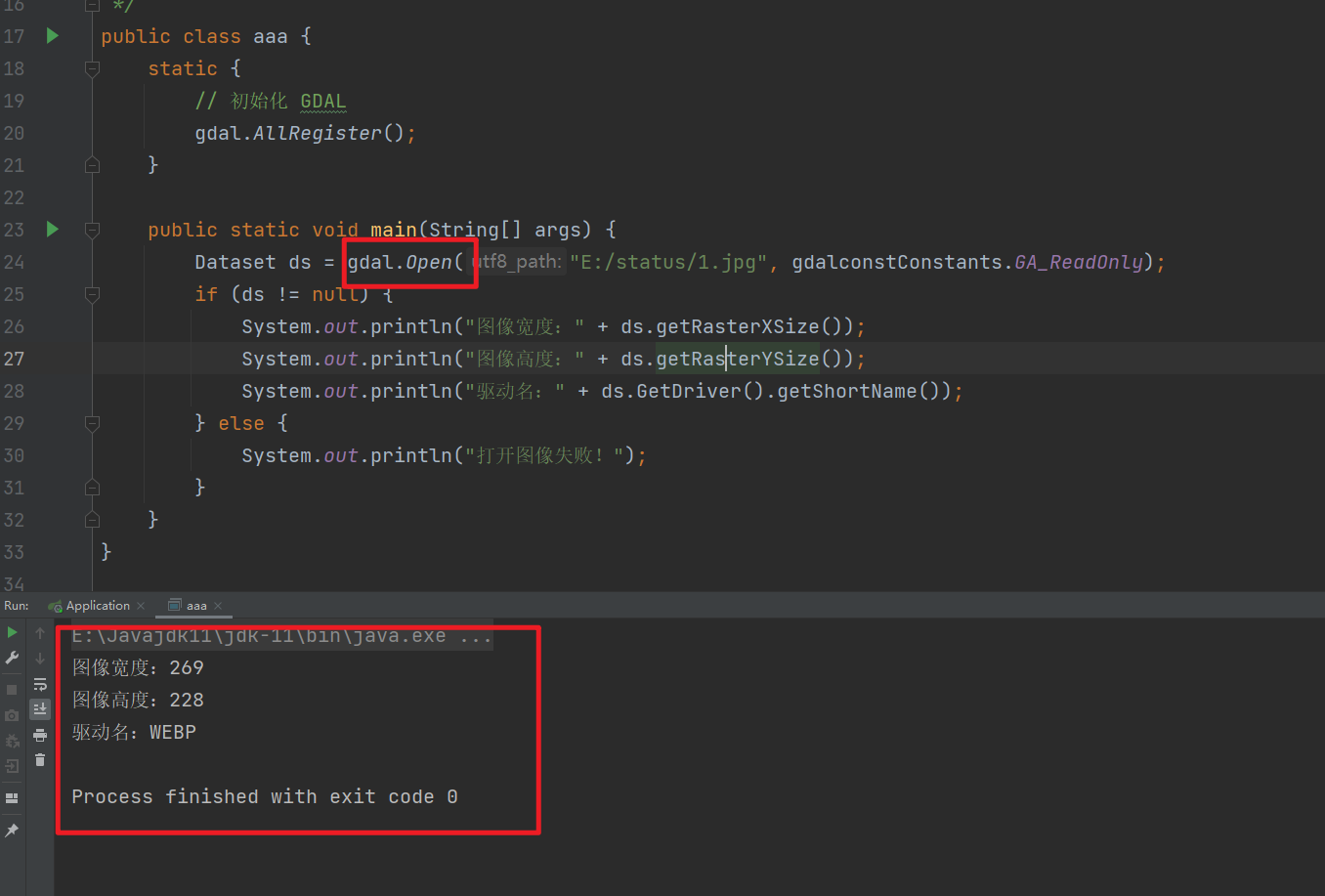Viewport: 1325px width, 896px height.
Task: Toggle scroll to end in console
Action: tap(40, 709)
